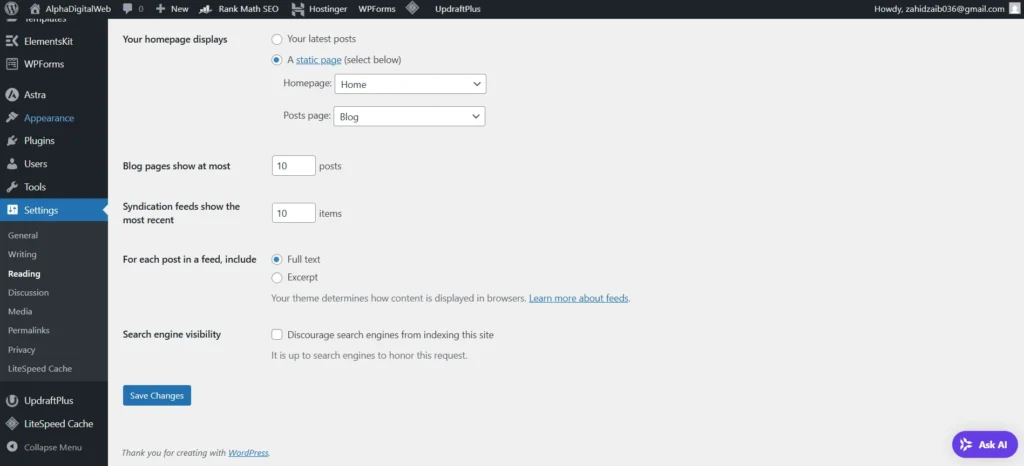Select Full text feed option
1024x466 pixels.
click(x=277, y=259)
